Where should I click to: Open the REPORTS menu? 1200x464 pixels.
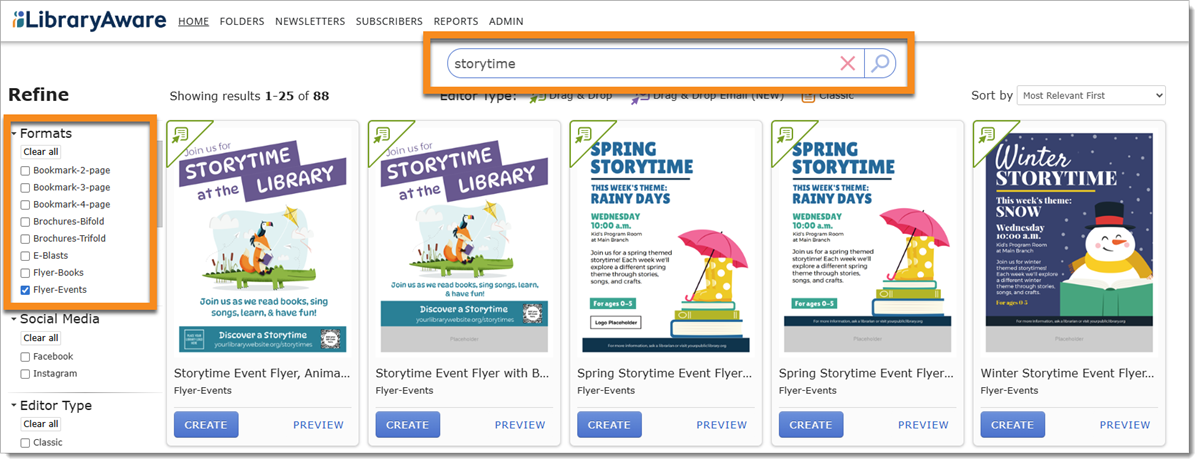[x=456, y=21]
